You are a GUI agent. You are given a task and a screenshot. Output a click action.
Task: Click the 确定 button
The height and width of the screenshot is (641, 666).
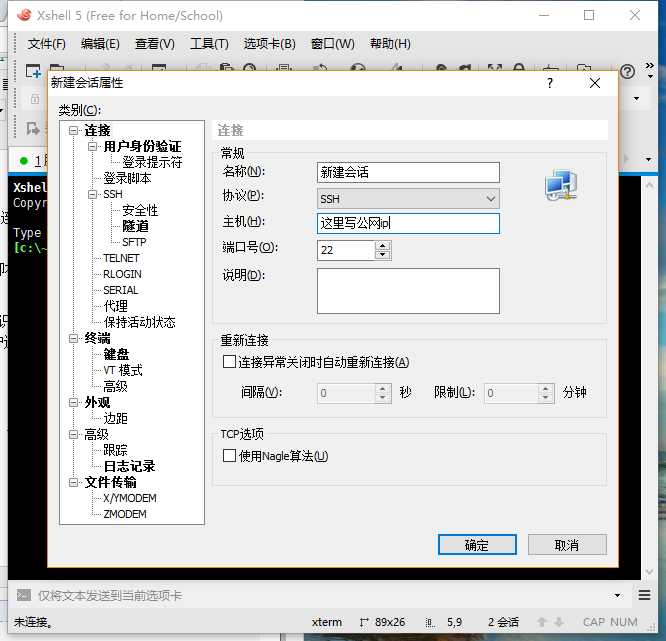click(477, 545)
